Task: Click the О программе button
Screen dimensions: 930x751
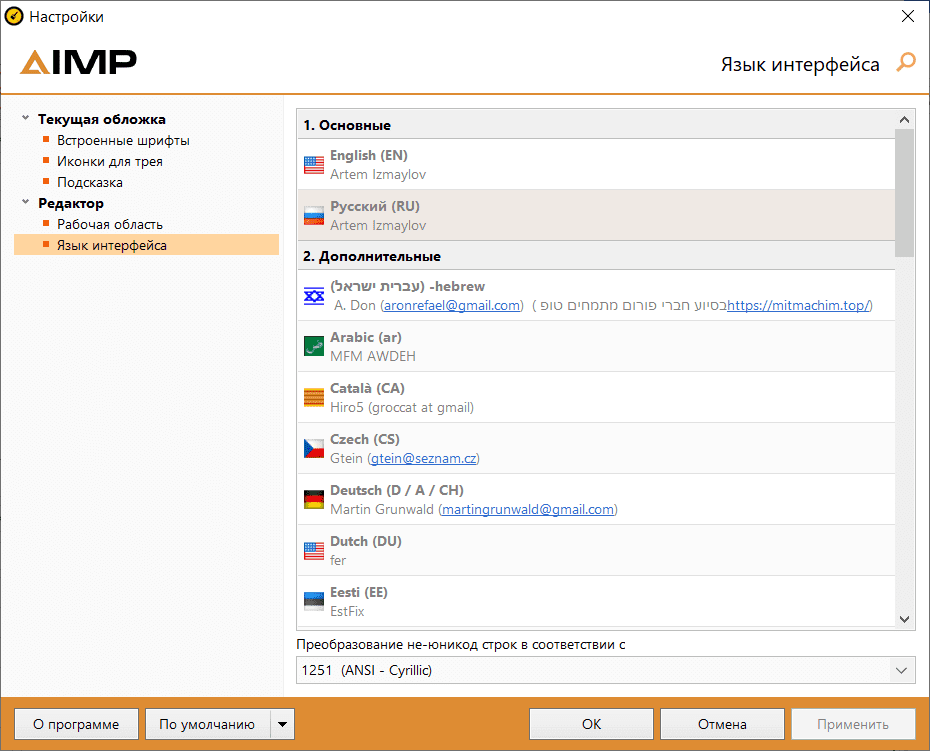Action: [77, 724]
